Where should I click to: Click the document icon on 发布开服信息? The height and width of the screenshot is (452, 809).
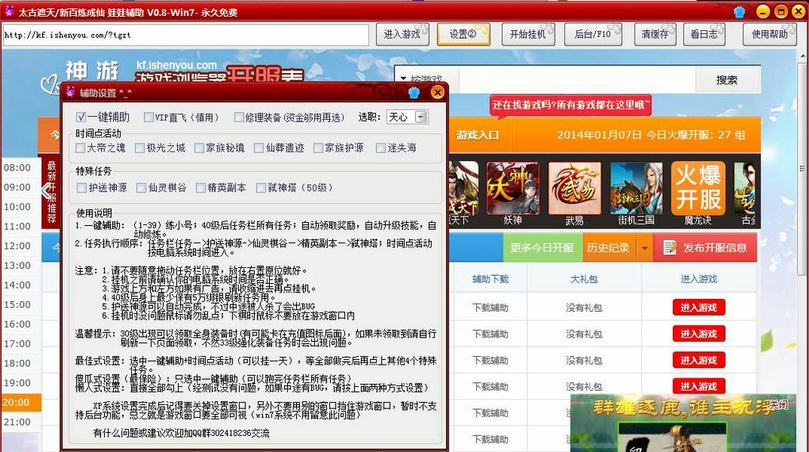(670, 248)
